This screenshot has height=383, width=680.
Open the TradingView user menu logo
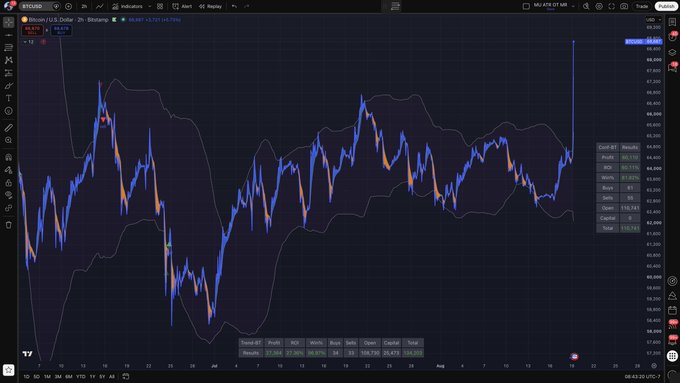coord(9,6)
